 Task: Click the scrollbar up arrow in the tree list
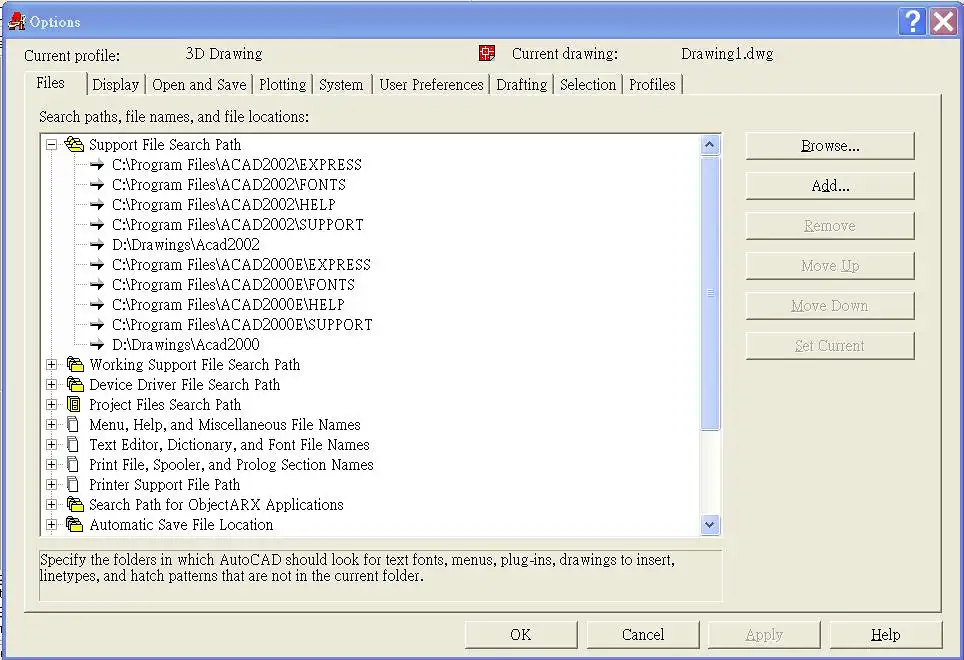pos(709,145)
